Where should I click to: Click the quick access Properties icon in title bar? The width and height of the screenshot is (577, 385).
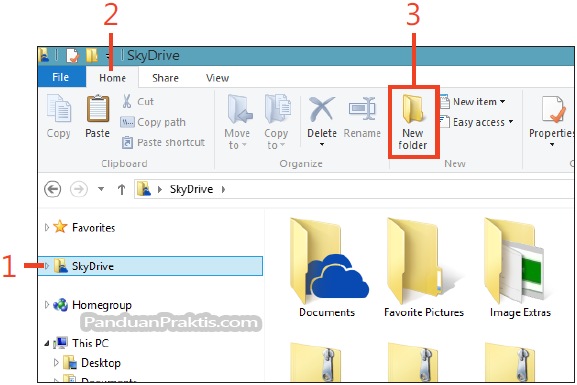pos(72,56)
